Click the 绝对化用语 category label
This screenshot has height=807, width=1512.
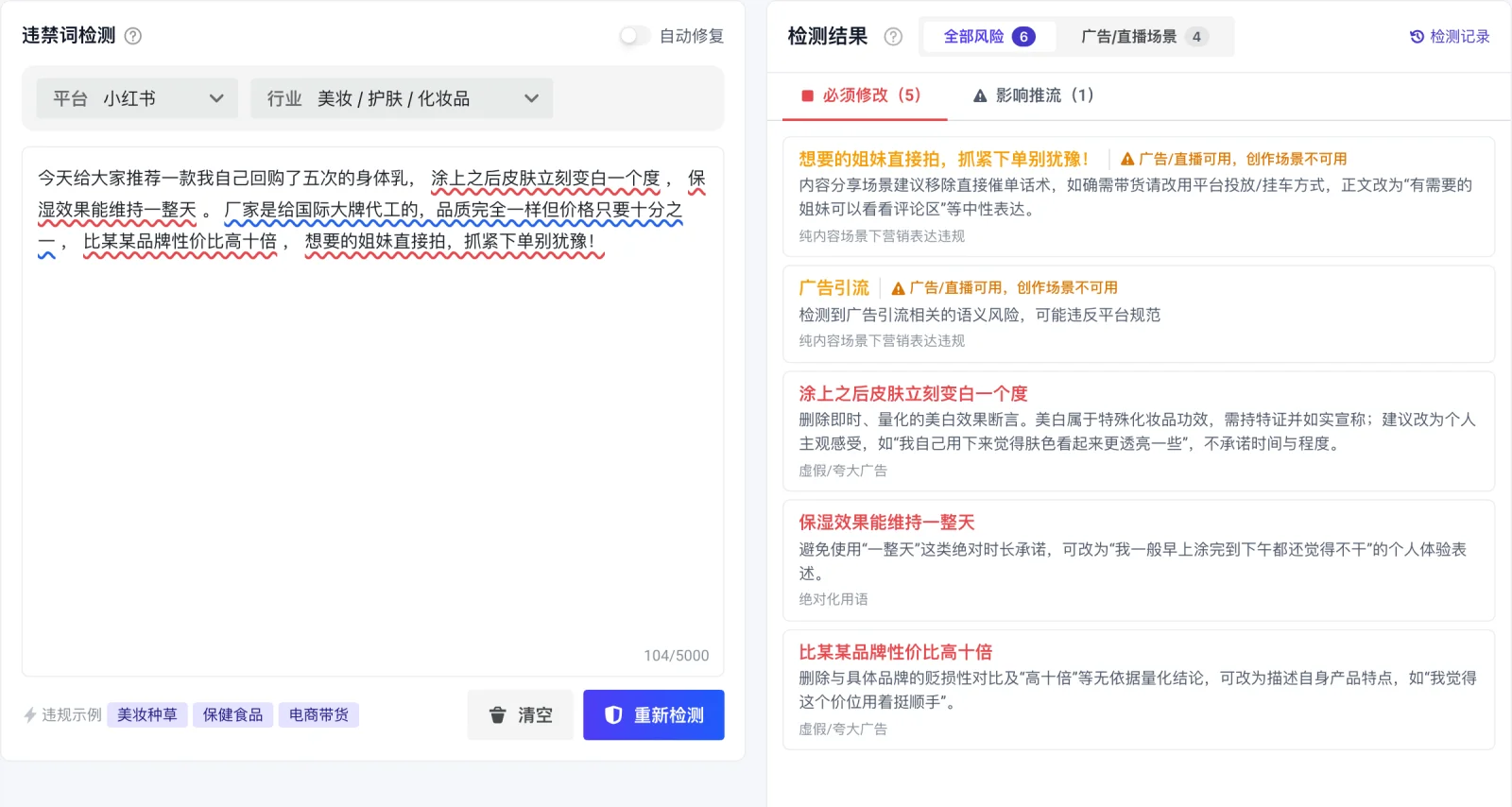tap(833, 599)
